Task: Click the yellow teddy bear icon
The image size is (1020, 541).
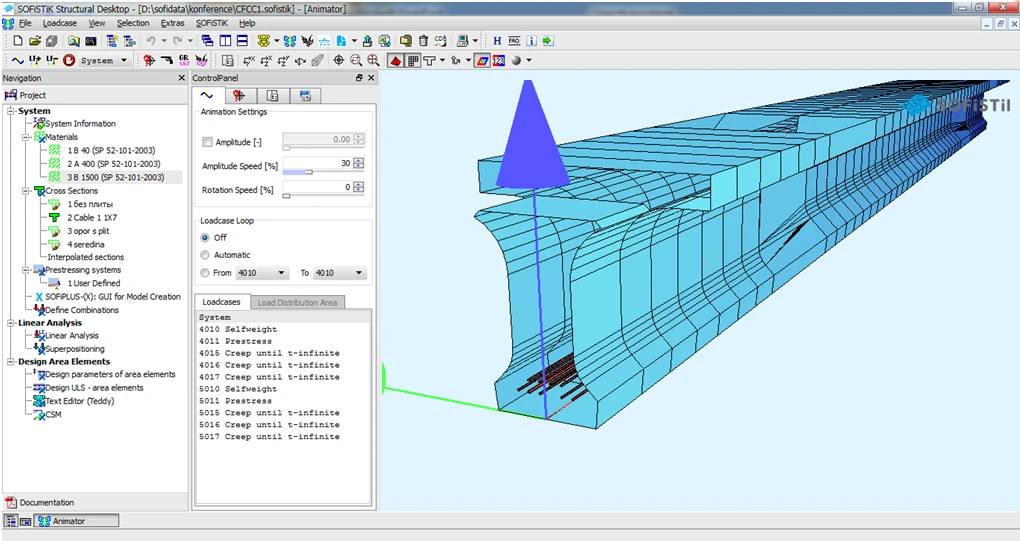Action: [x=263, y=41]
